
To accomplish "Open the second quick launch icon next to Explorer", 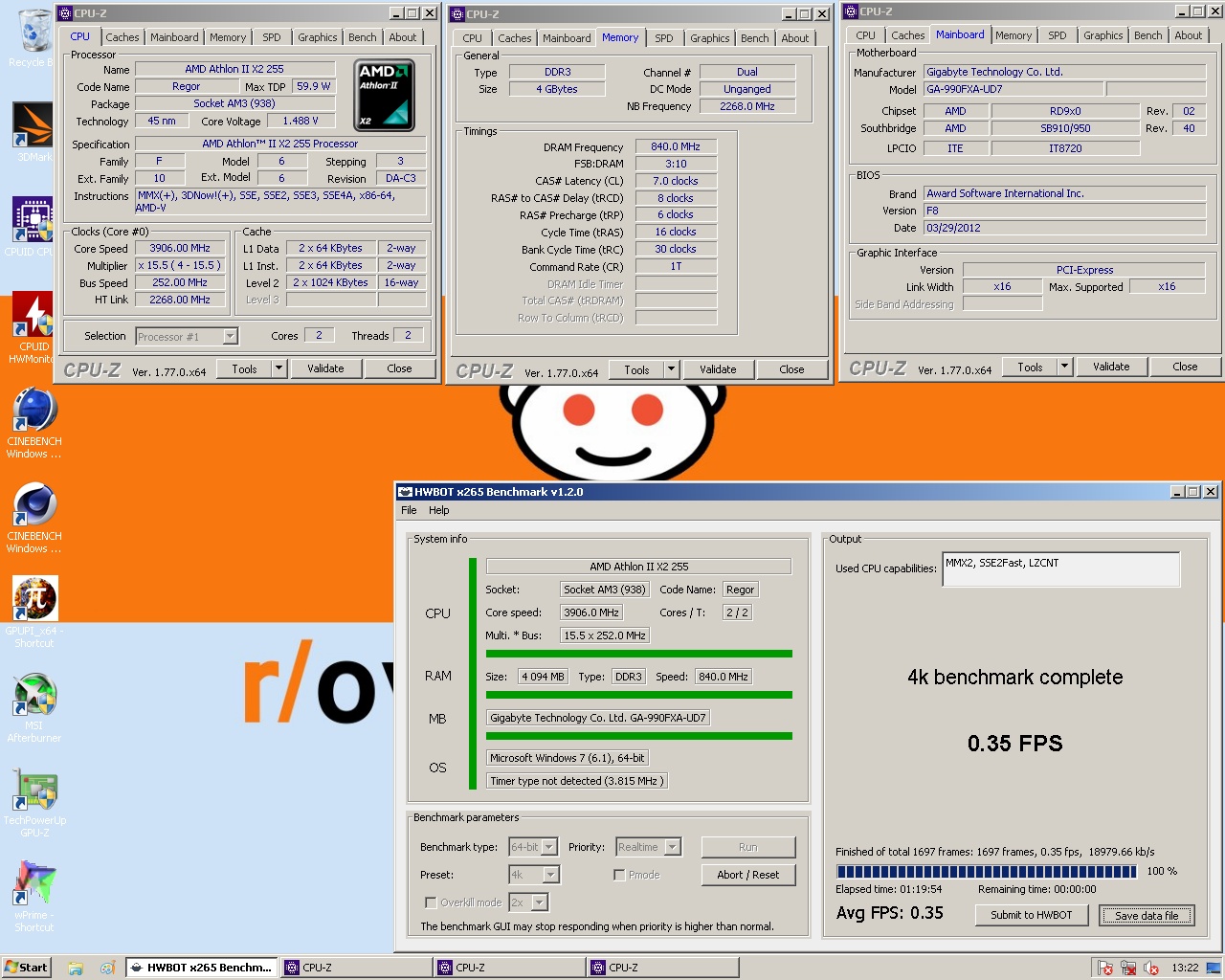I will [x=107, y=968].
